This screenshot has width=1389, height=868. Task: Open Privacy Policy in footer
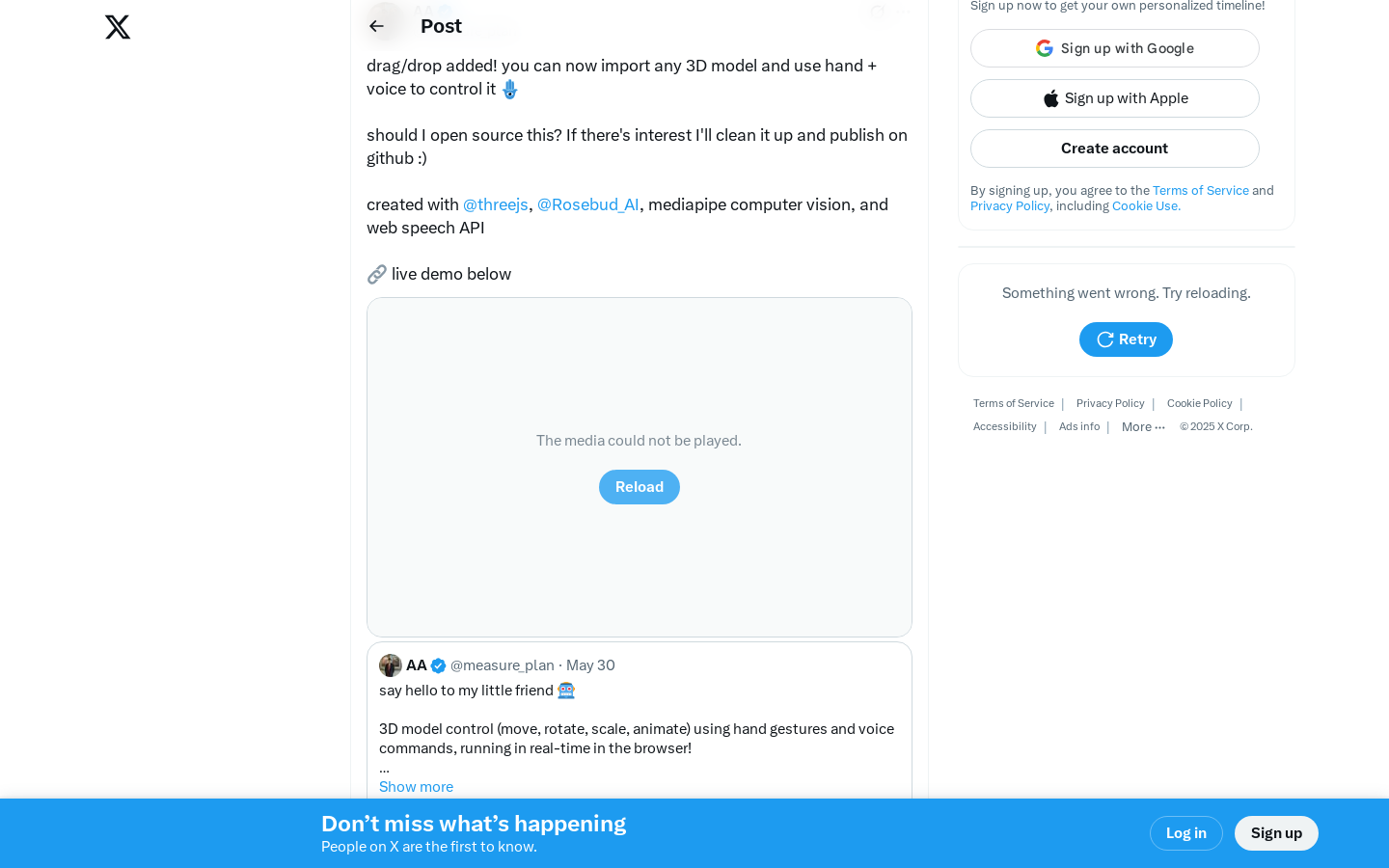tap(1110, 404)
